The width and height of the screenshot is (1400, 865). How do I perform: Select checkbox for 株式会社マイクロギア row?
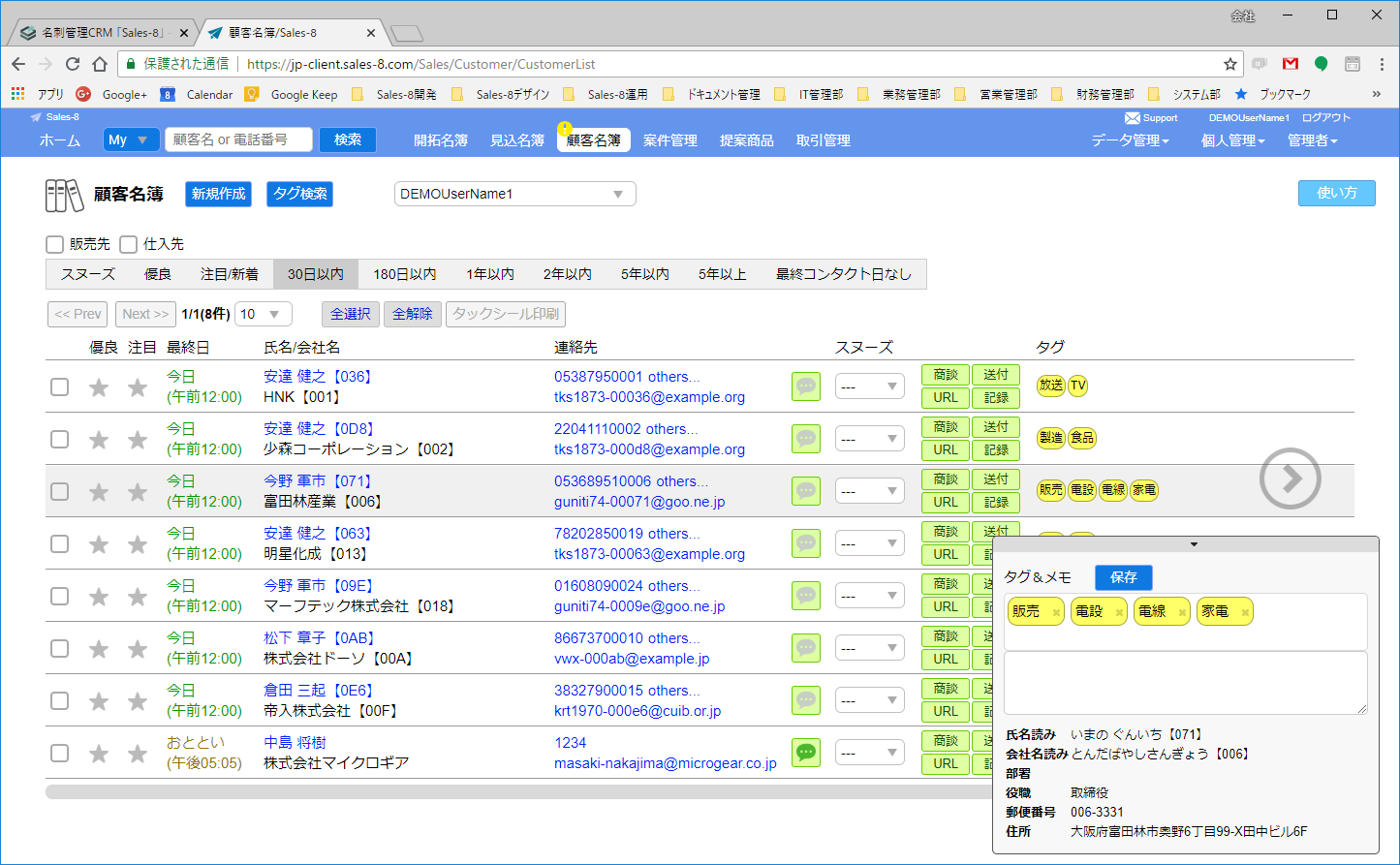[60, 753]
